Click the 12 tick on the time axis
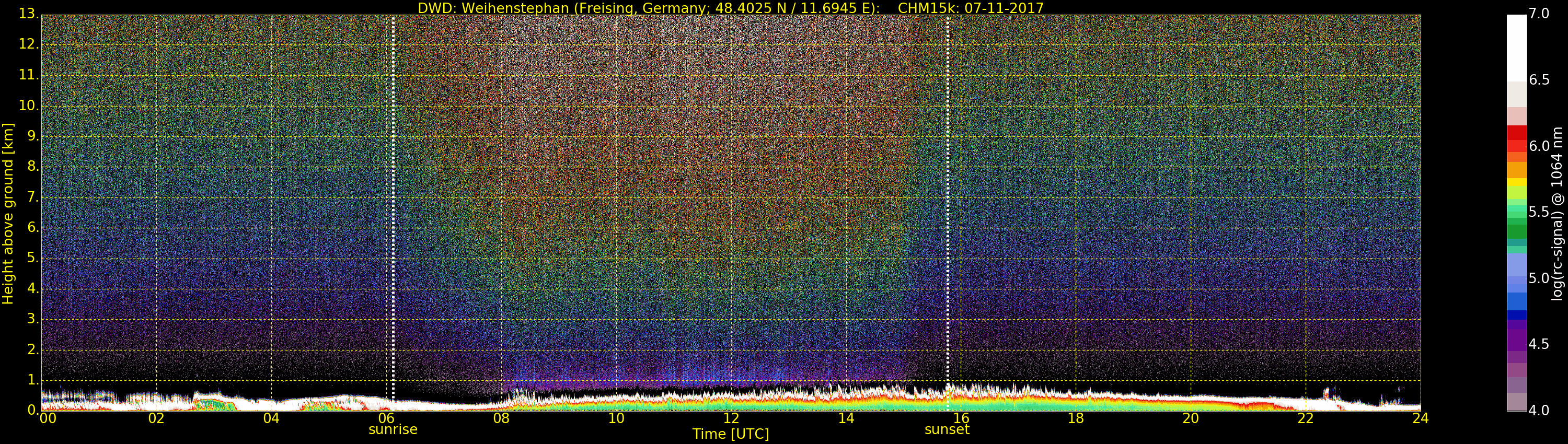1568x444 pixels. (x=731, y=418)
